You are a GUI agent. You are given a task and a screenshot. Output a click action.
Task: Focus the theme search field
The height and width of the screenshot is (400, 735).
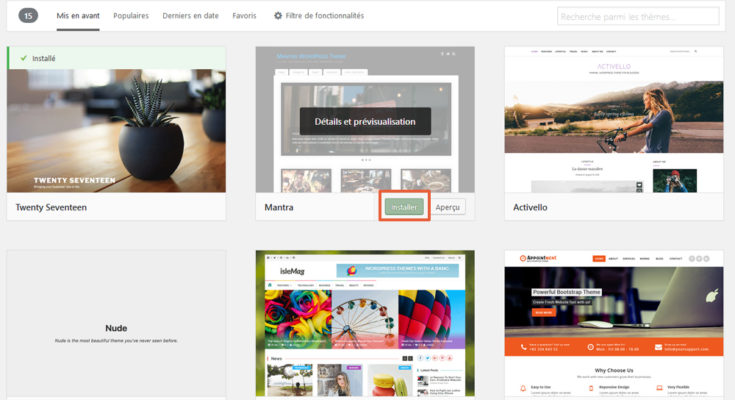coord(638,16)
